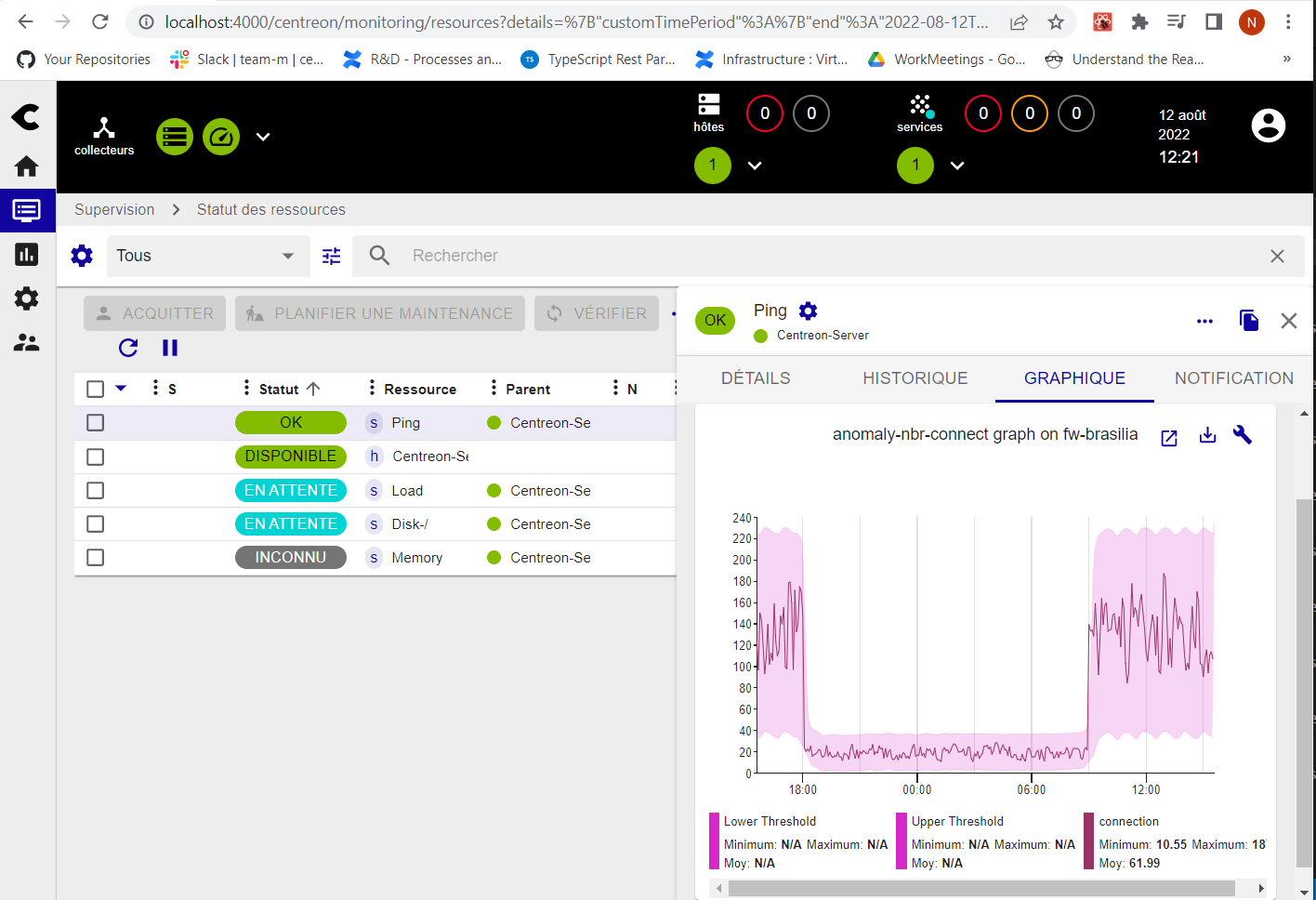Download the graph export icon
The image size is (1316, 900).
click(x=1207, y=435)
